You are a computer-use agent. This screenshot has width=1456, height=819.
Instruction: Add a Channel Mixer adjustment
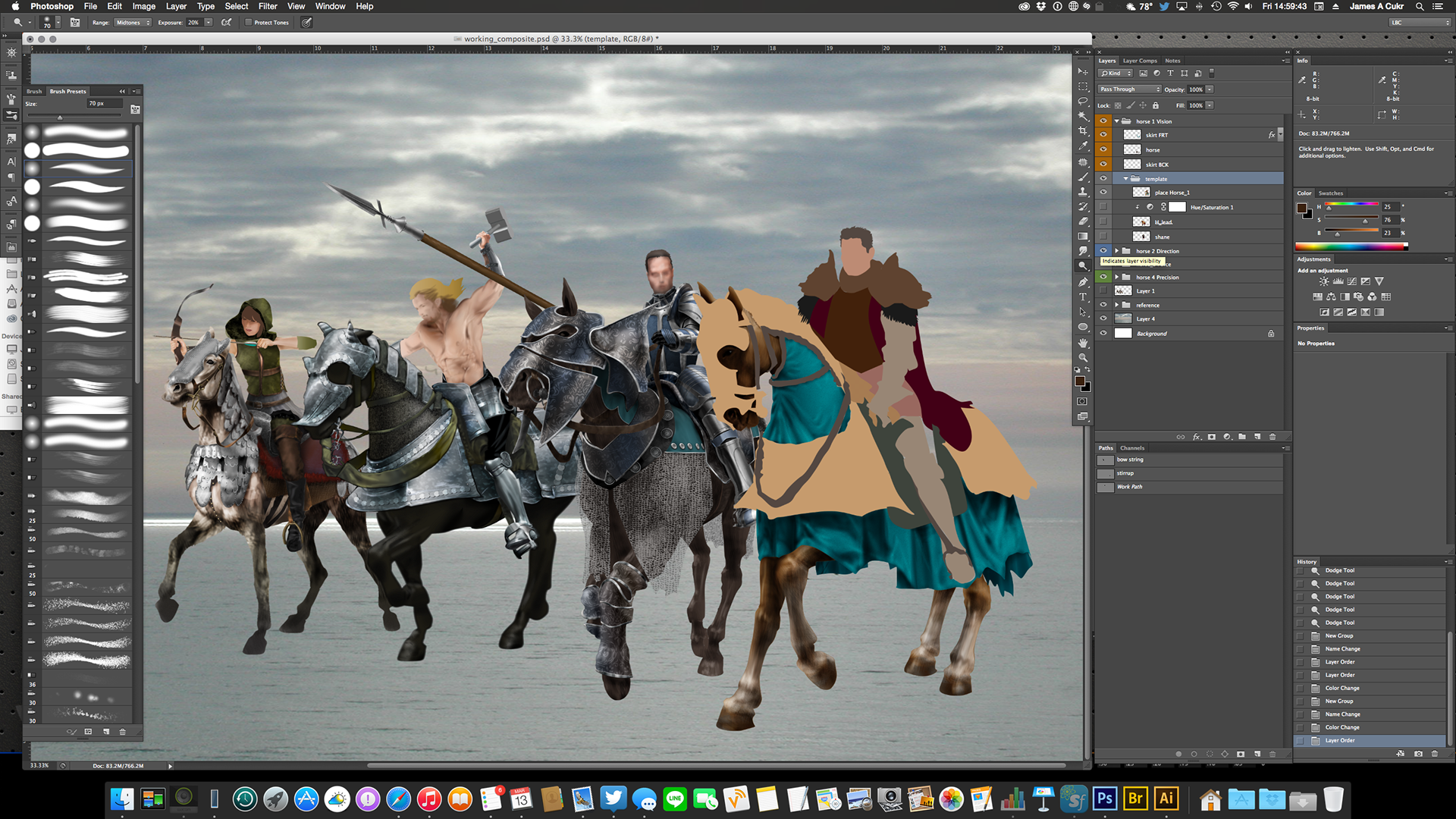pyautogui.click(x=1372, y=297)
